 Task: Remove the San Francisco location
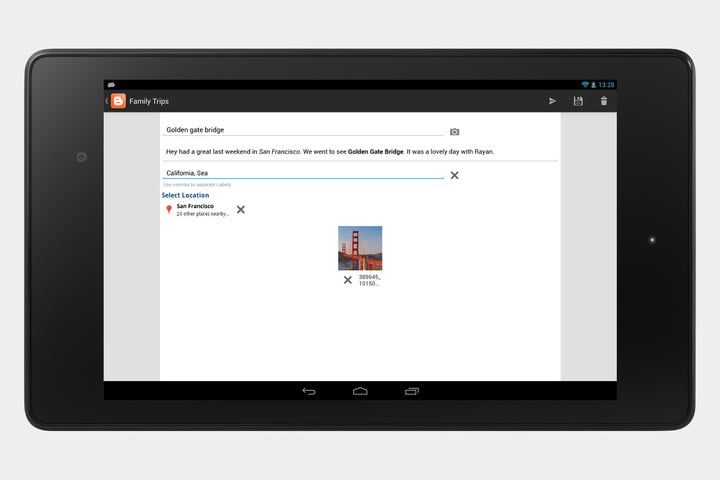[240, 209]
